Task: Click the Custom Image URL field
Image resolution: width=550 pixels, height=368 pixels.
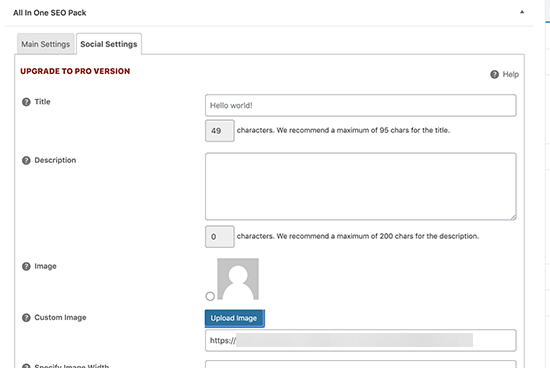Action: 361,340
